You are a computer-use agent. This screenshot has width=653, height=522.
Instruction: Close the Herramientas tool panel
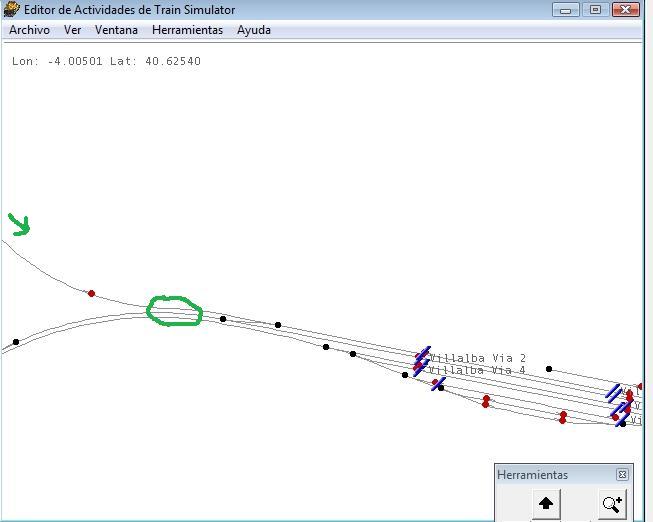[622, 475]
